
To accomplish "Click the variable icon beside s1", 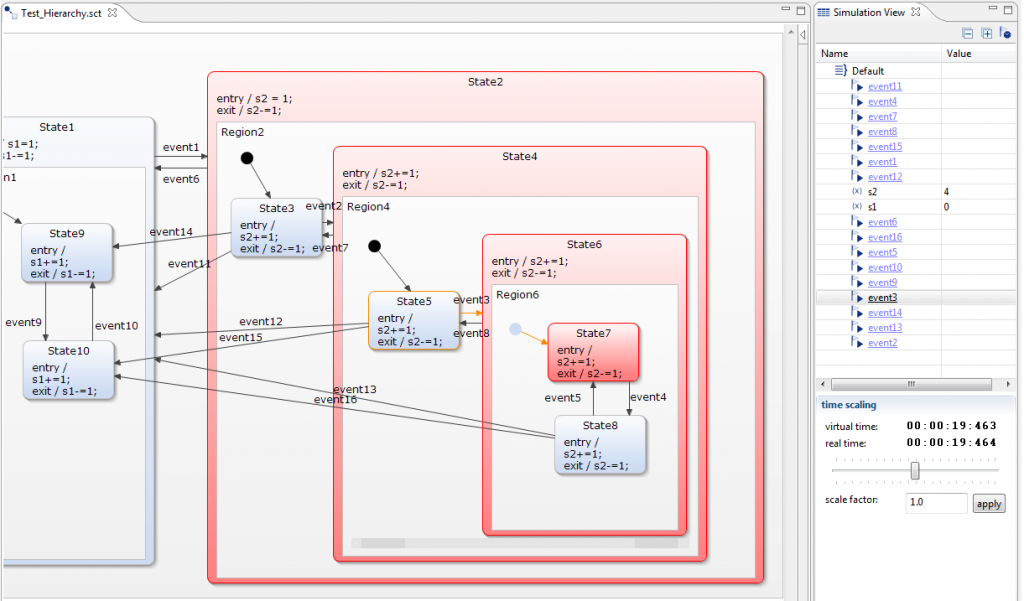I will click(857, 206).
